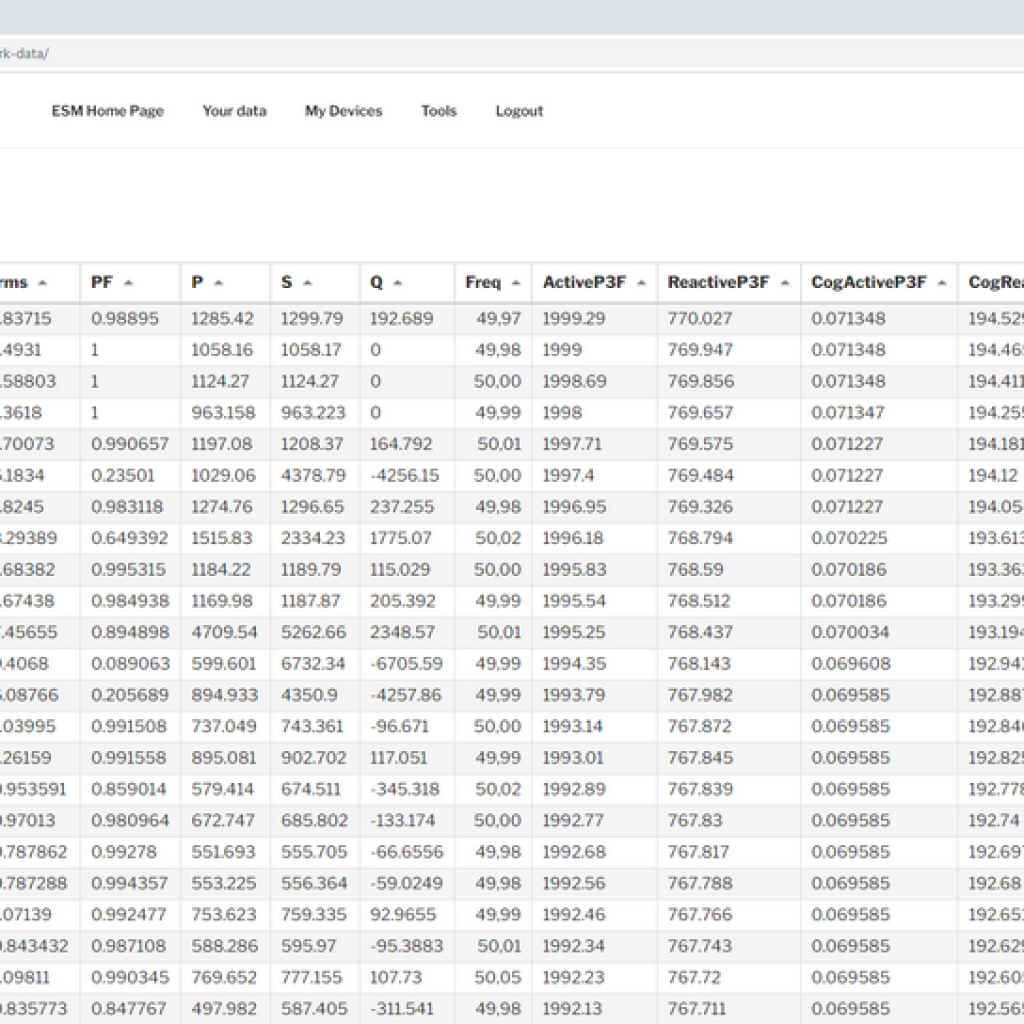This screenshot has width=1024, height=1024.
Task: Open My Devices in navigation
Action: coord(343,111)
